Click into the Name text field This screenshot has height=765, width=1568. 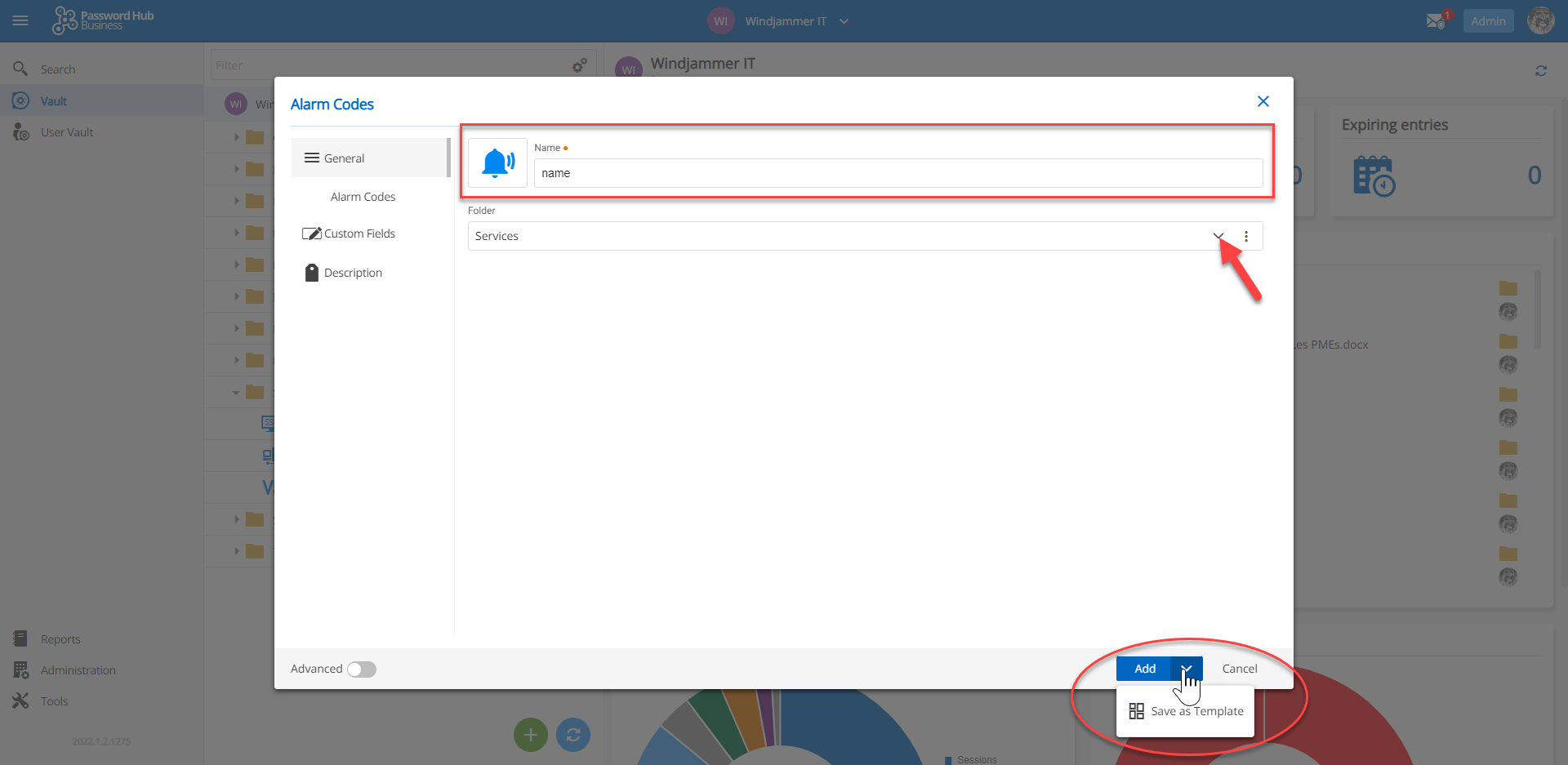coord(897,173)
